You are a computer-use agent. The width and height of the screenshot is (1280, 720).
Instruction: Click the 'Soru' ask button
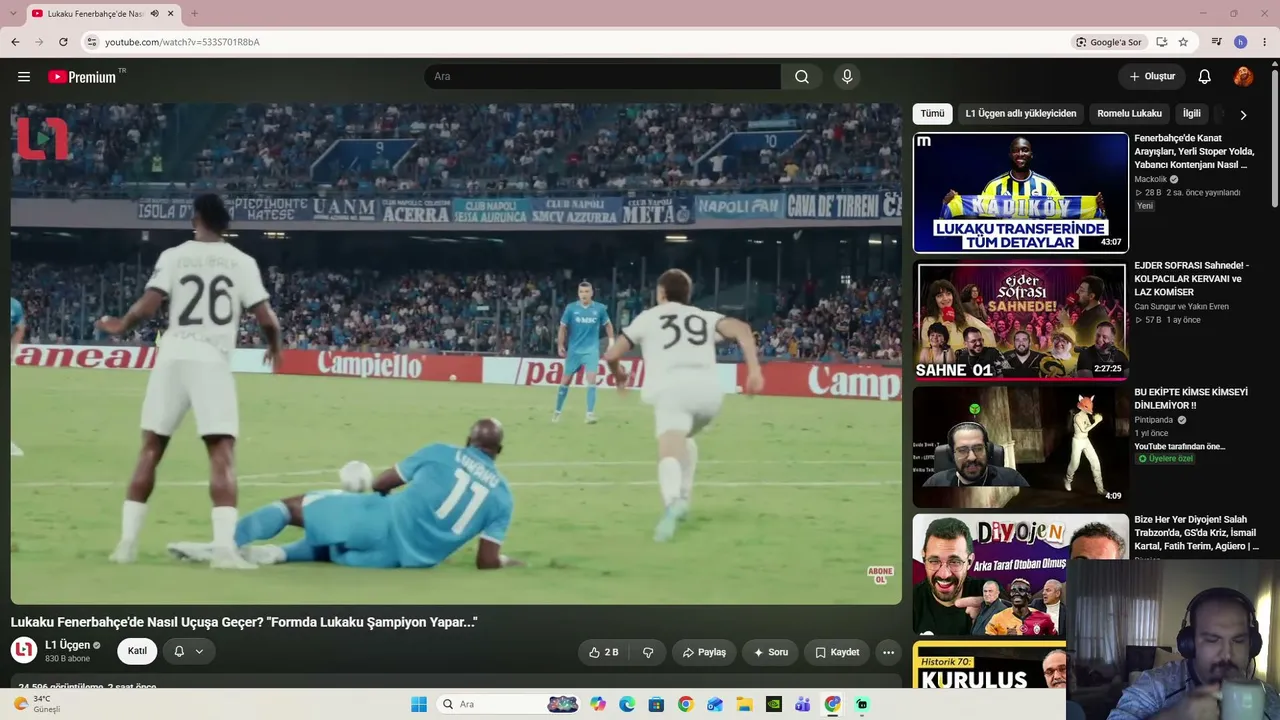771,652
